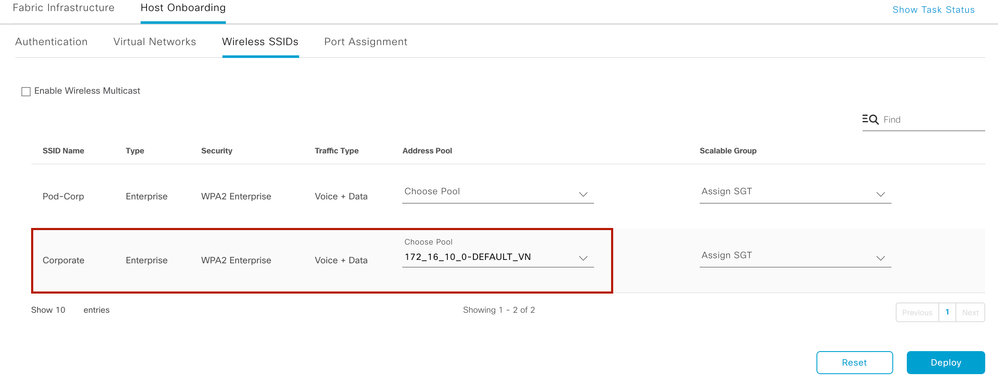This screenshot has width=998, height=392.
Task: Click the Deploy button
Action: (946, 362)
